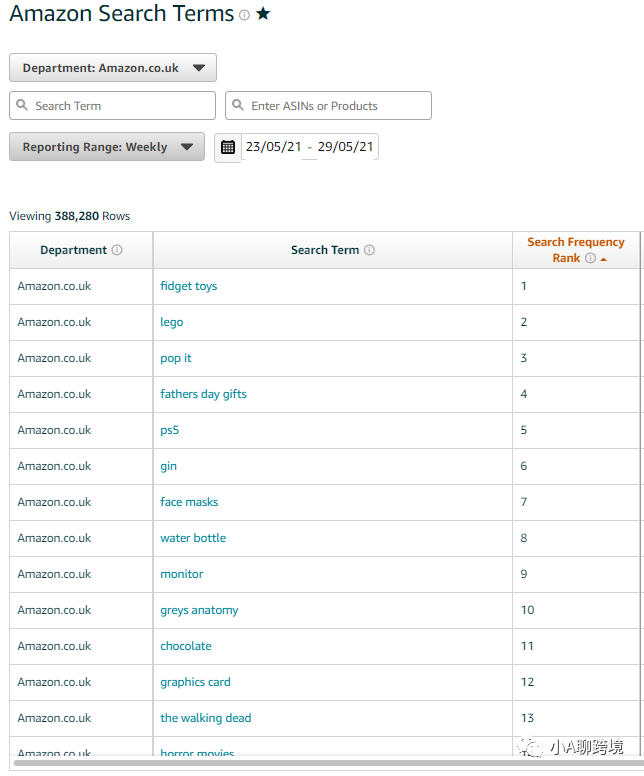Image resolution: width=644 pixels, height=776 pixels.
Task: Open the fidget toys search term link
Action: pos(189,286)
